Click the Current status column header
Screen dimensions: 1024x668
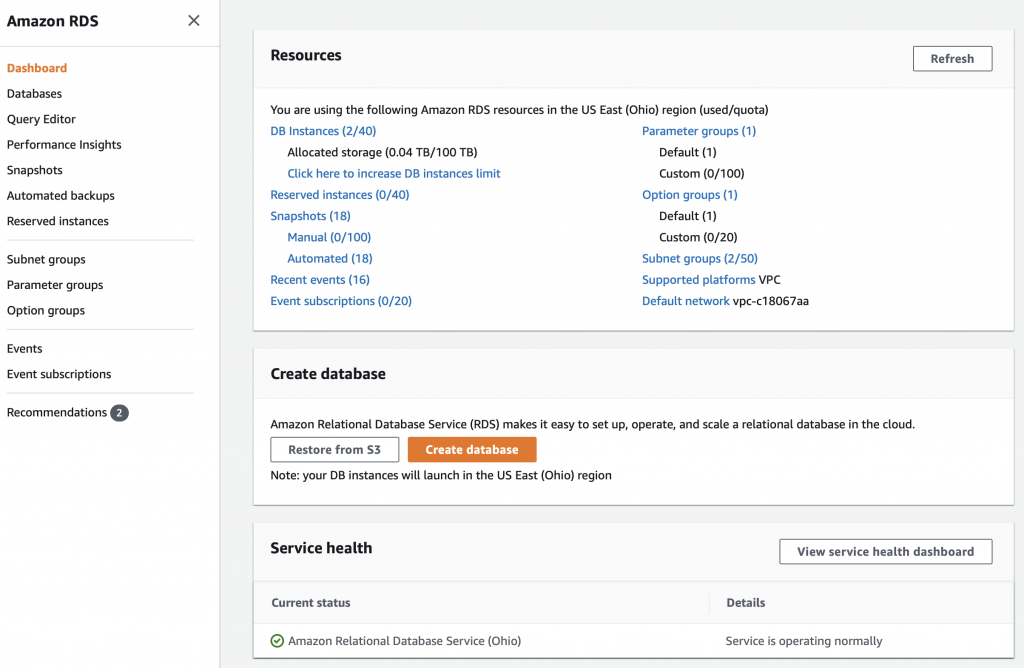click(x=311, y=603)
